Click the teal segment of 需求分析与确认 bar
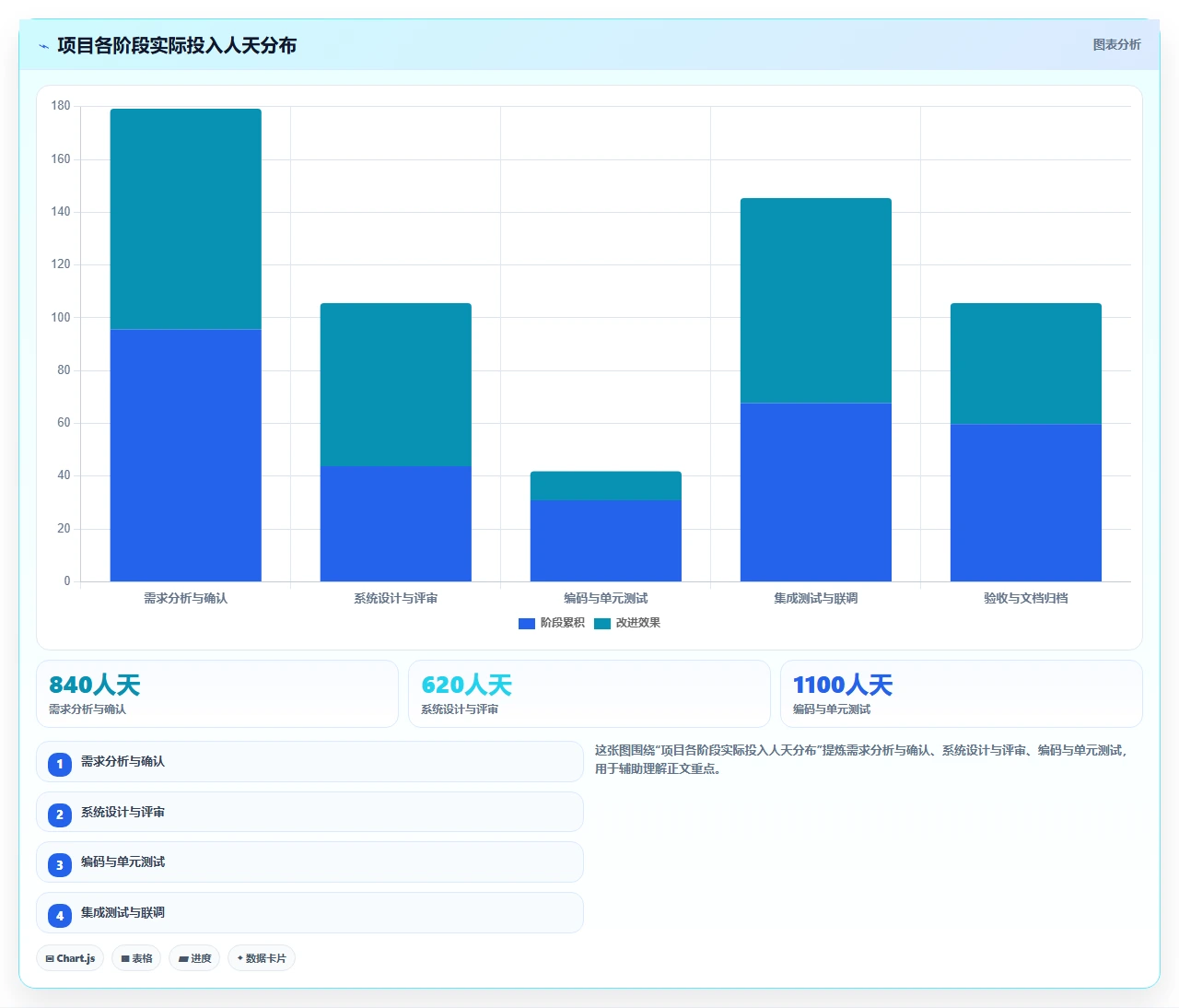Viewport: 1179px width, 1008px height. pyautogui.click(x=186, y=219)
